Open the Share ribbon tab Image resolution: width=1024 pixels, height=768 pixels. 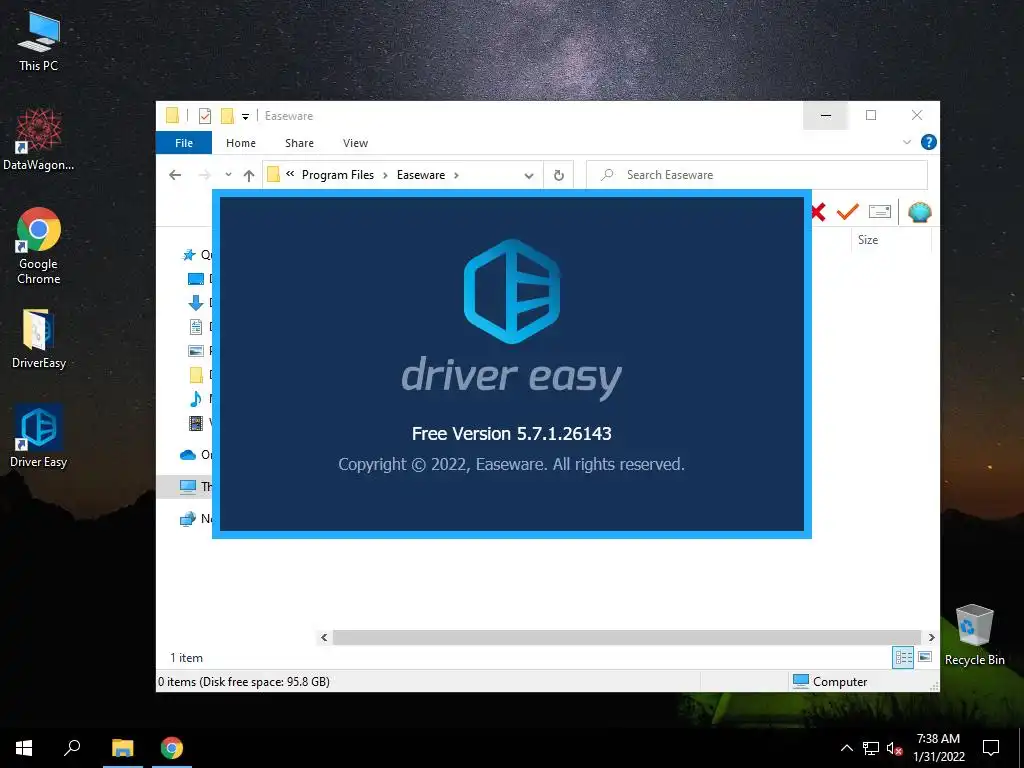299,143
